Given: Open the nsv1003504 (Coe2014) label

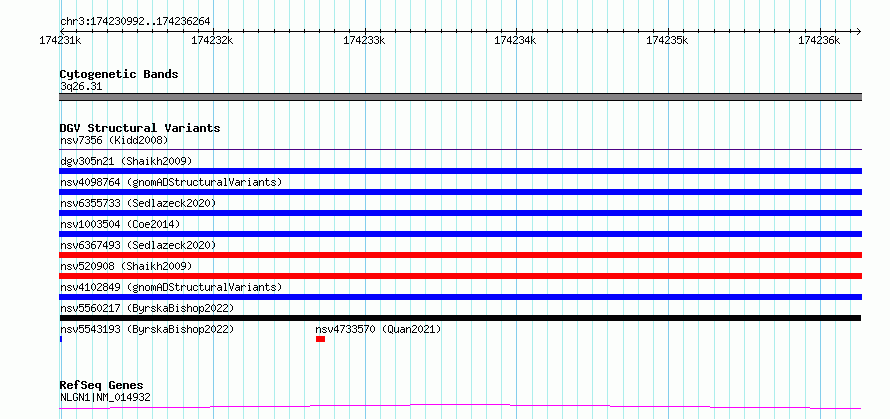Looking at the screenshot, I should 120,224.
